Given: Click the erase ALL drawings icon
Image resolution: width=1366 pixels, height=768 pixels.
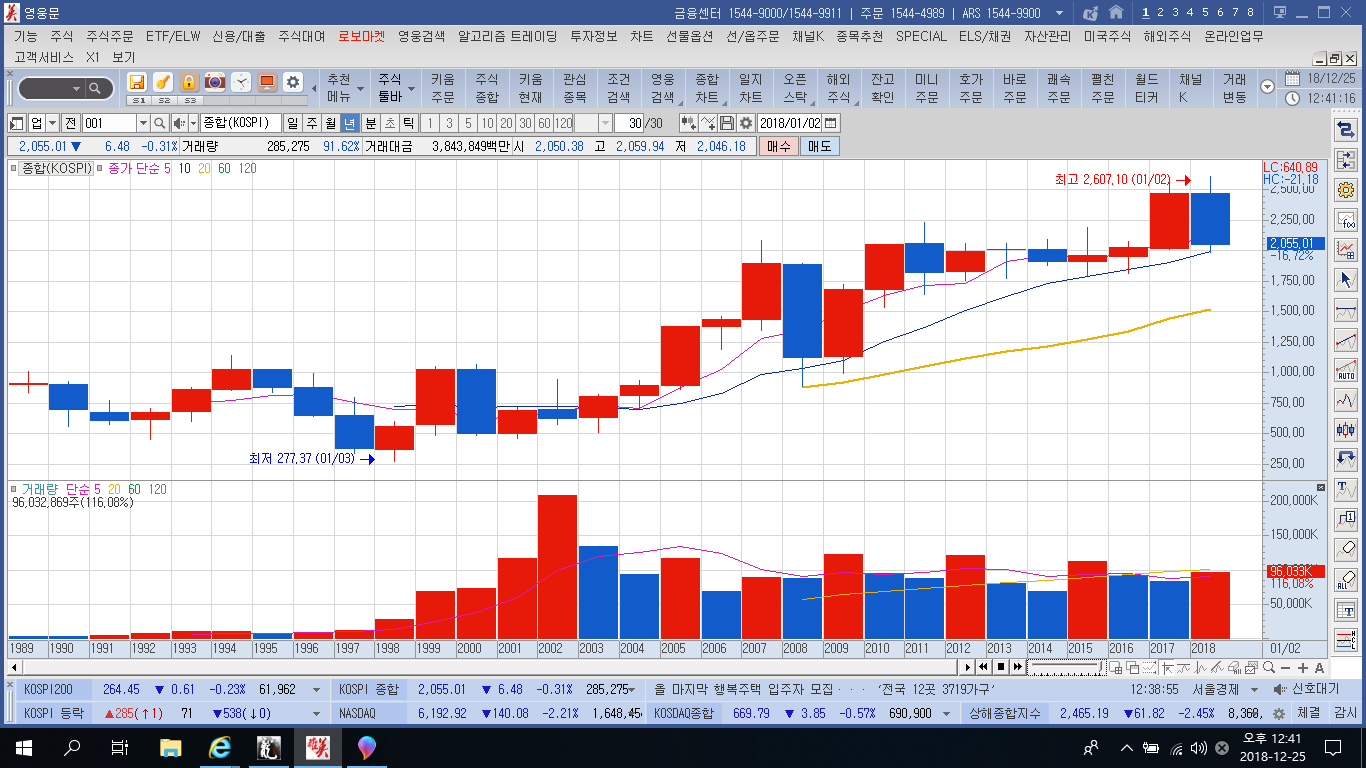Looking at the screenshot, I should click(x=1346, y=579).
